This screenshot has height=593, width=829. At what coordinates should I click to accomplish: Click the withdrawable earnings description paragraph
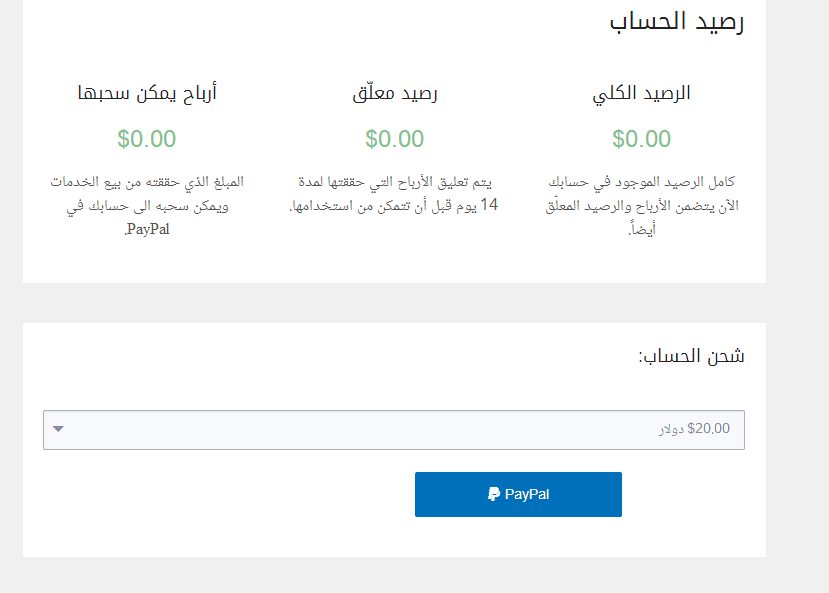click(147, 206)
